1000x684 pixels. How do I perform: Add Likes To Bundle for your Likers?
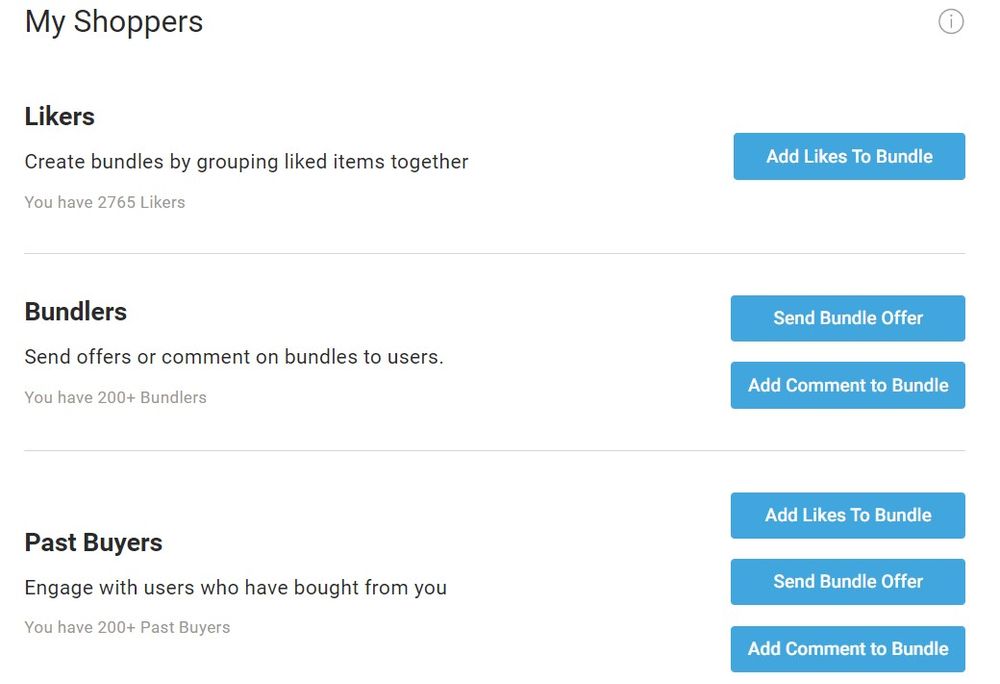(848, 156)
